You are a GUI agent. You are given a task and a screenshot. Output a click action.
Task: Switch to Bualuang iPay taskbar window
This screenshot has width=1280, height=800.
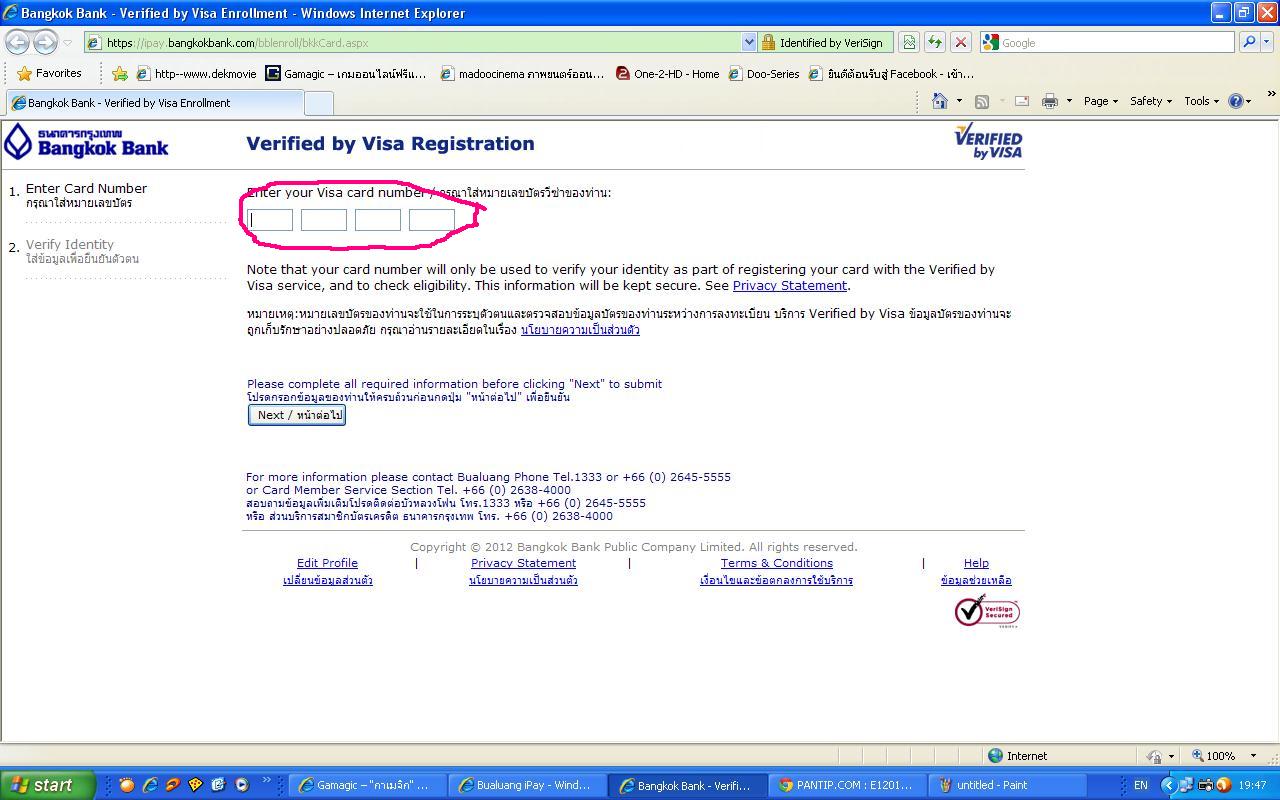tap(525, 785)
